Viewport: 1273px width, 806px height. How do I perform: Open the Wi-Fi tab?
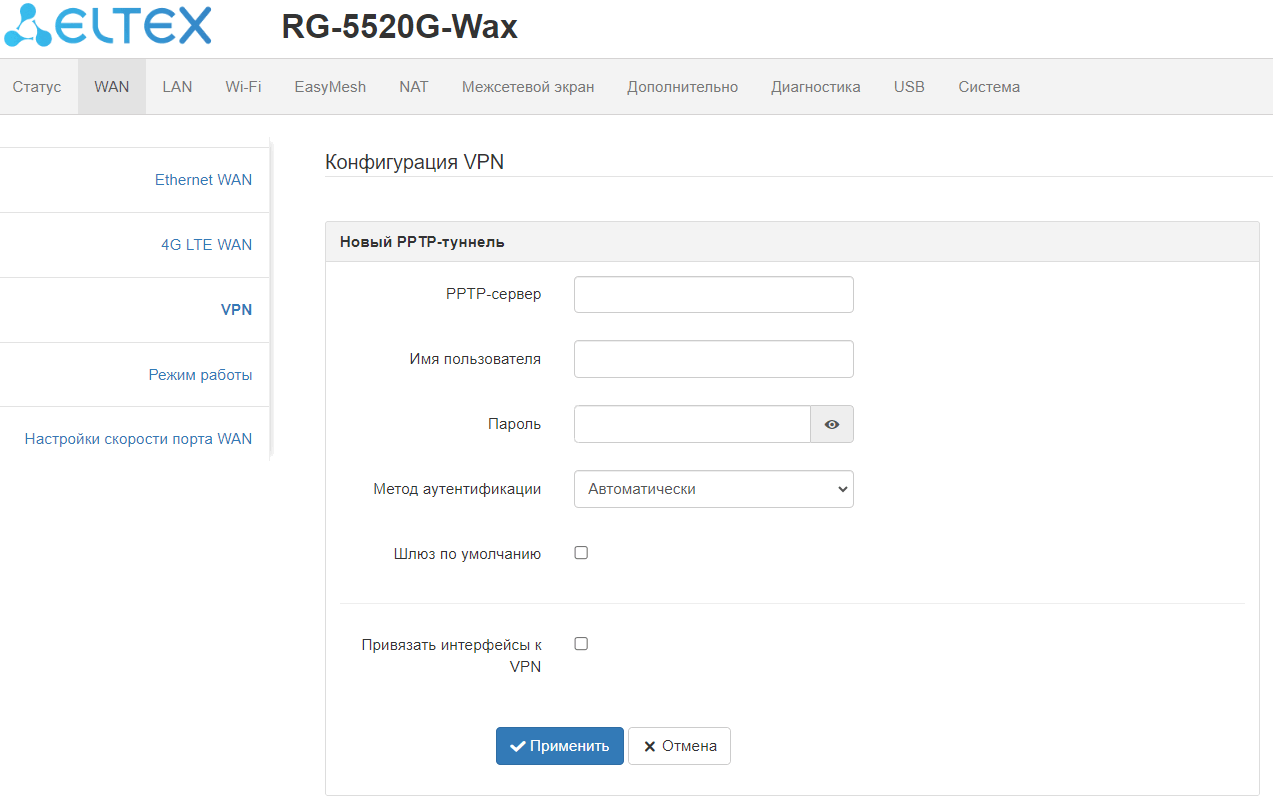coord(243,87)
